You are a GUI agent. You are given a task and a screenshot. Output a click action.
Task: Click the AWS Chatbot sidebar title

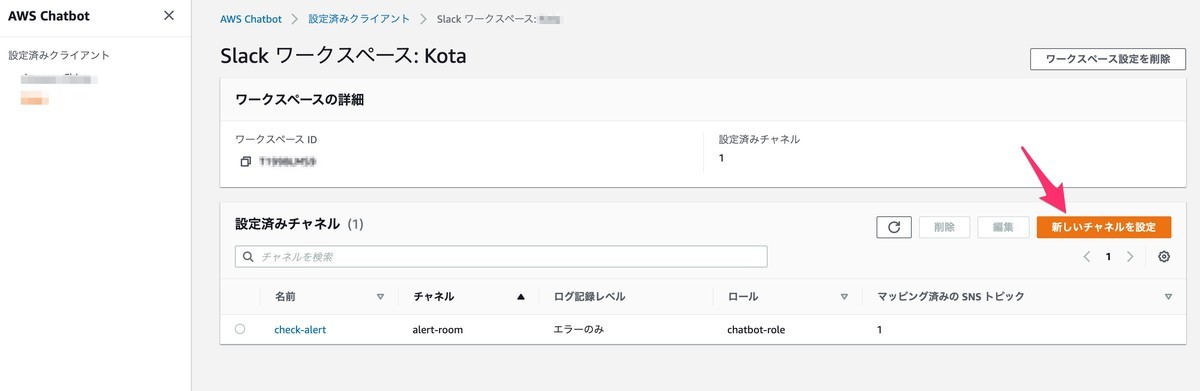click(50, 16)
